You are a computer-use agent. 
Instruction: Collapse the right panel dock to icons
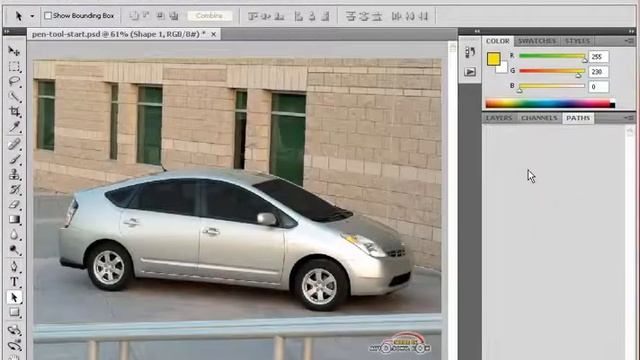click(631, 31)
